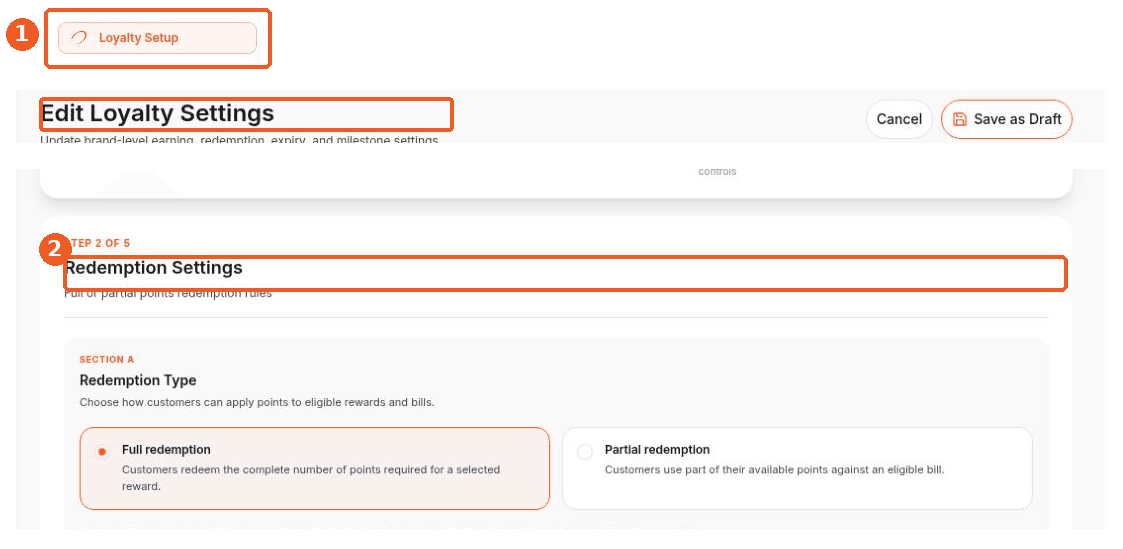Image resolution: width=1123 pixels, height=549 pixels.
Task: Click the SECTION A label
Action: [107, 359]
